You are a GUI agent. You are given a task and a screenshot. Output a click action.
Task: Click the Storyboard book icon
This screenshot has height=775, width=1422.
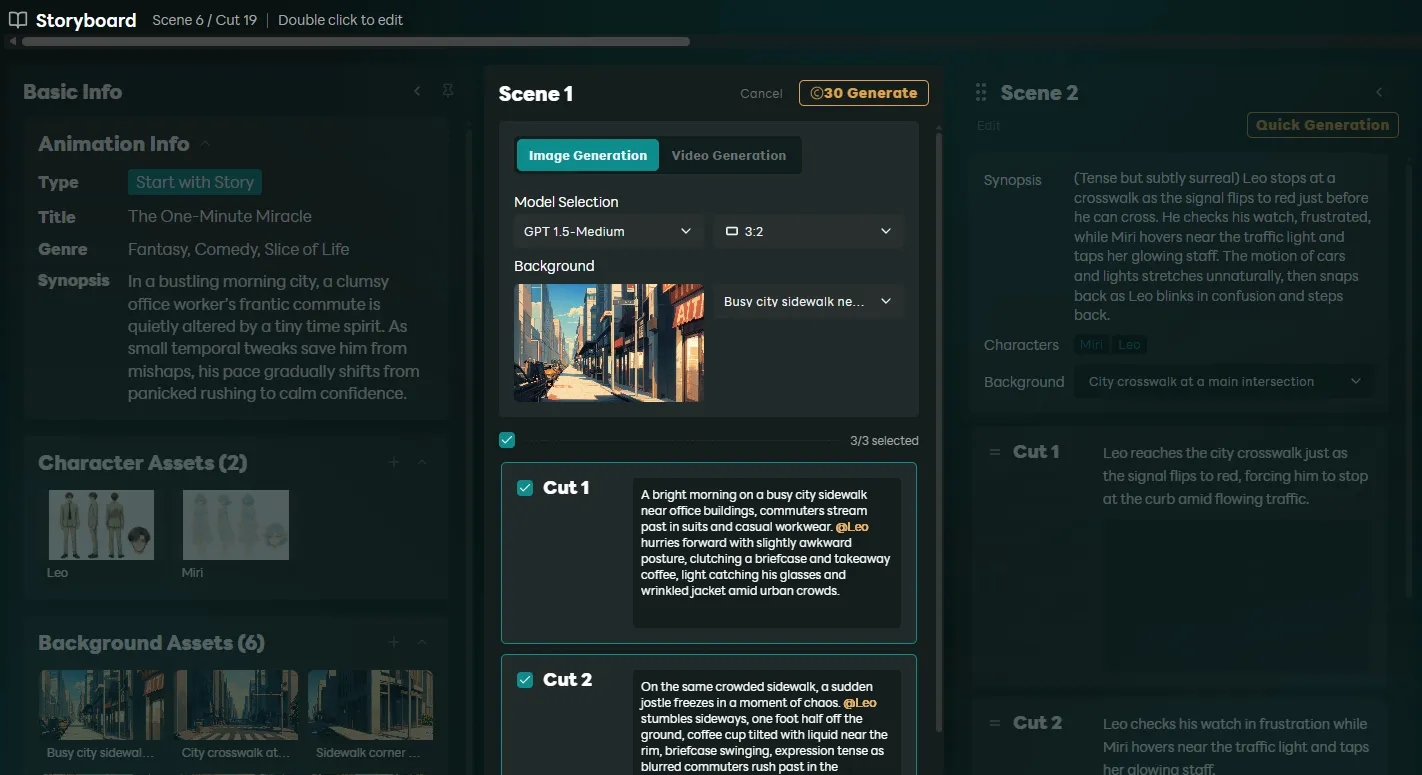point(18,20)
